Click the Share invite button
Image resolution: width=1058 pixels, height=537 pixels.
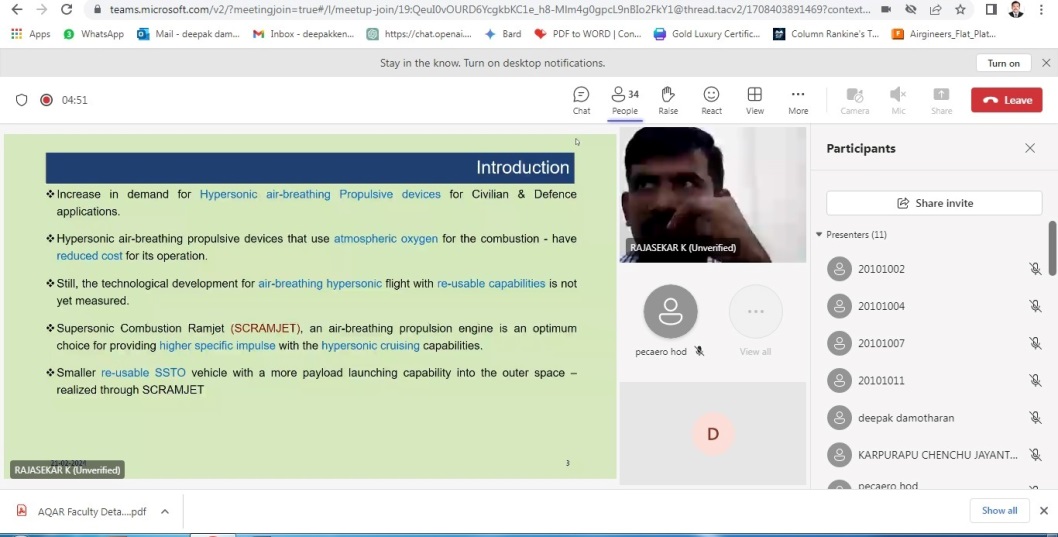coord(934,203)
